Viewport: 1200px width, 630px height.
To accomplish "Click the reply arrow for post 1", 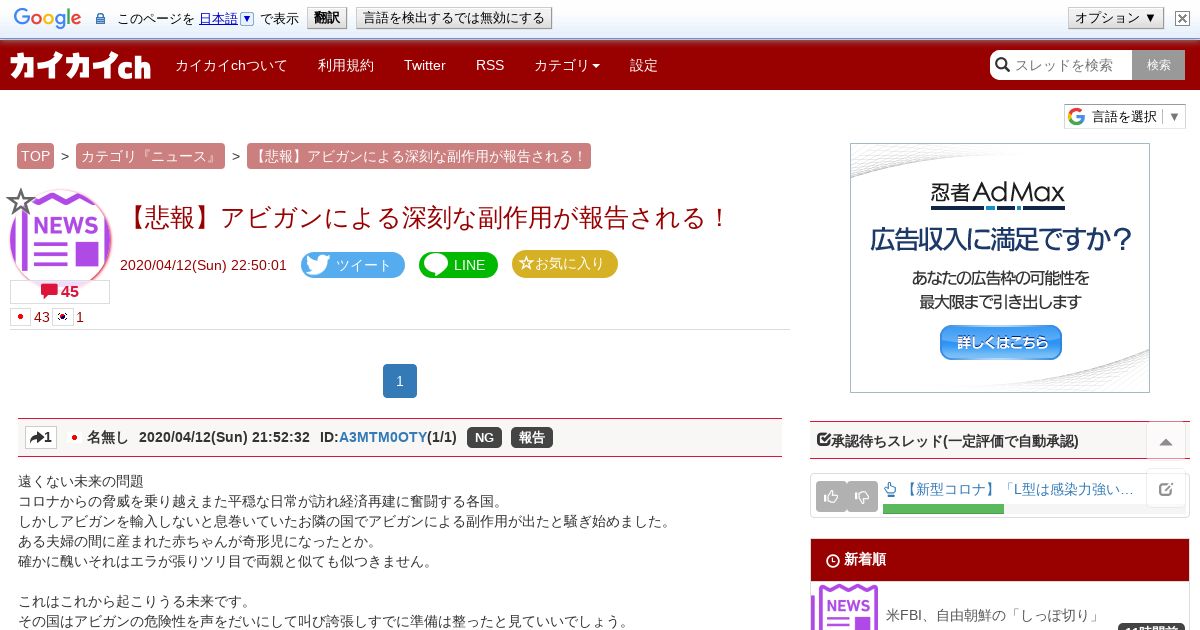I will [41, 437].
